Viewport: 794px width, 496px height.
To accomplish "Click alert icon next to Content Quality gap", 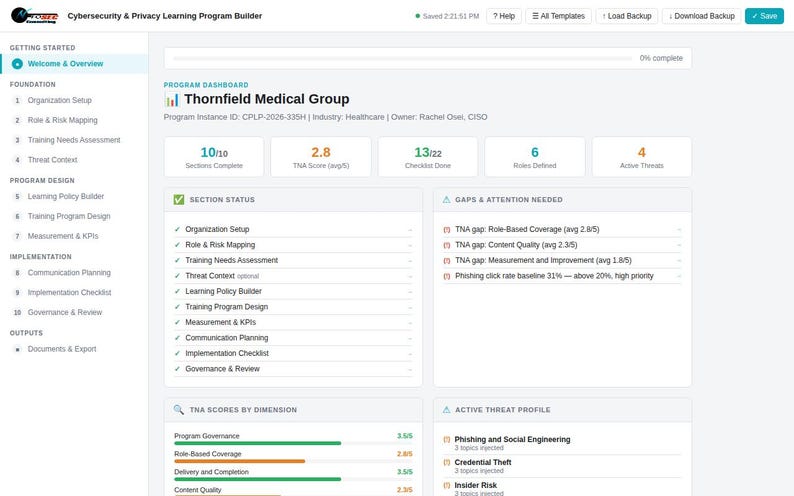I will coord(447,245).
